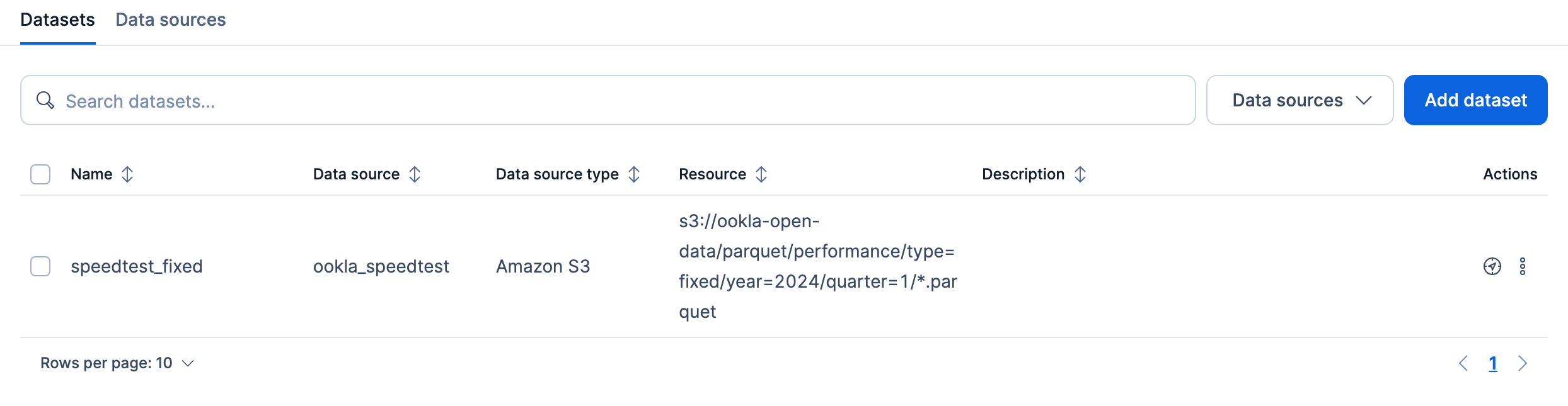The height and width of the screenshot is (406, 1568).
Task: Click the ookla_speedtest data source cell
Action: 381,266
